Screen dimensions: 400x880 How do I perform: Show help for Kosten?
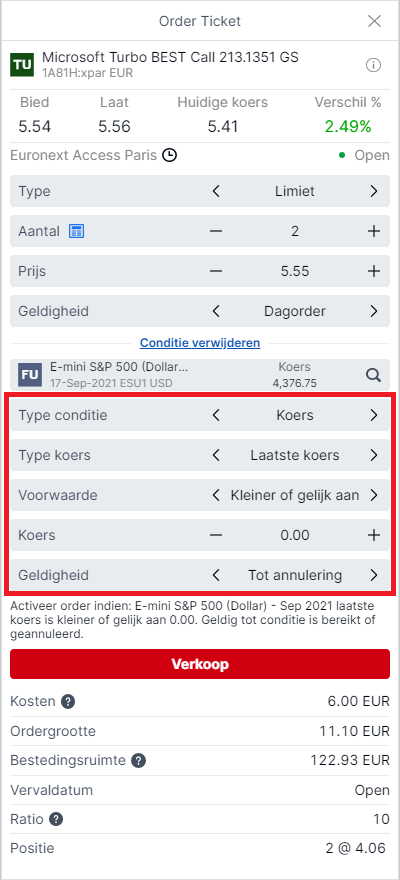[68, 701]
